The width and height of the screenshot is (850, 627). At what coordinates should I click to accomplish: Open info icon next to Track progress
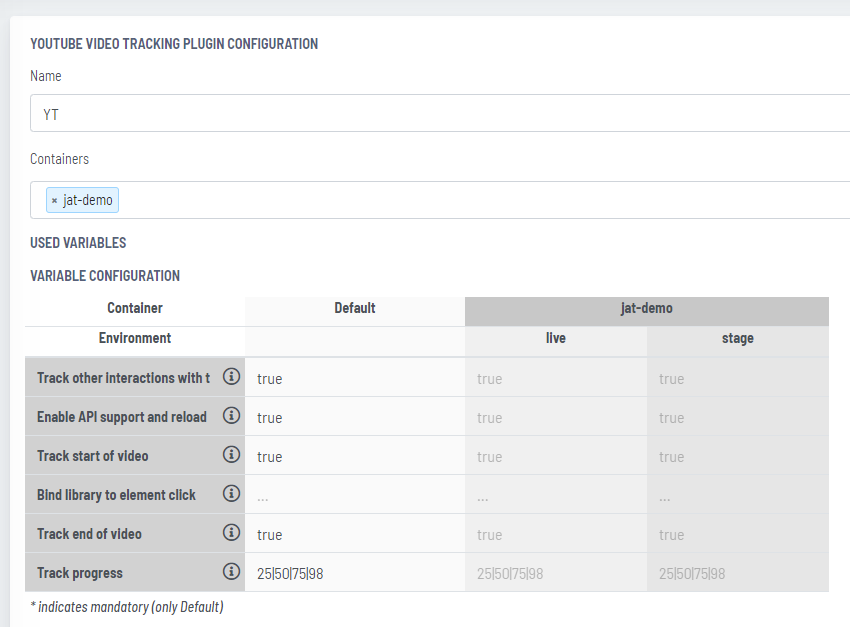tap(231, 571)
